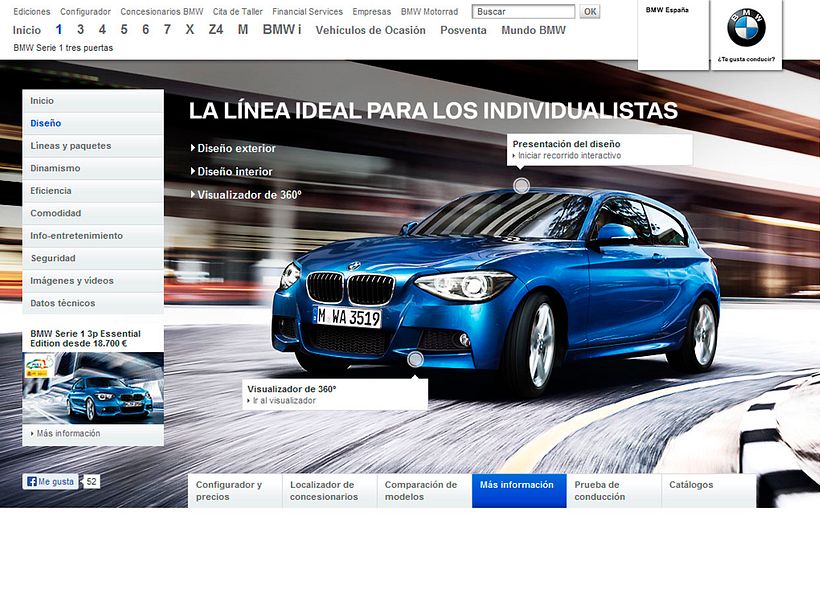820x589 pixels.
Task: Expand Visualizador de 360° link in list
Action: tap(246, 195)
